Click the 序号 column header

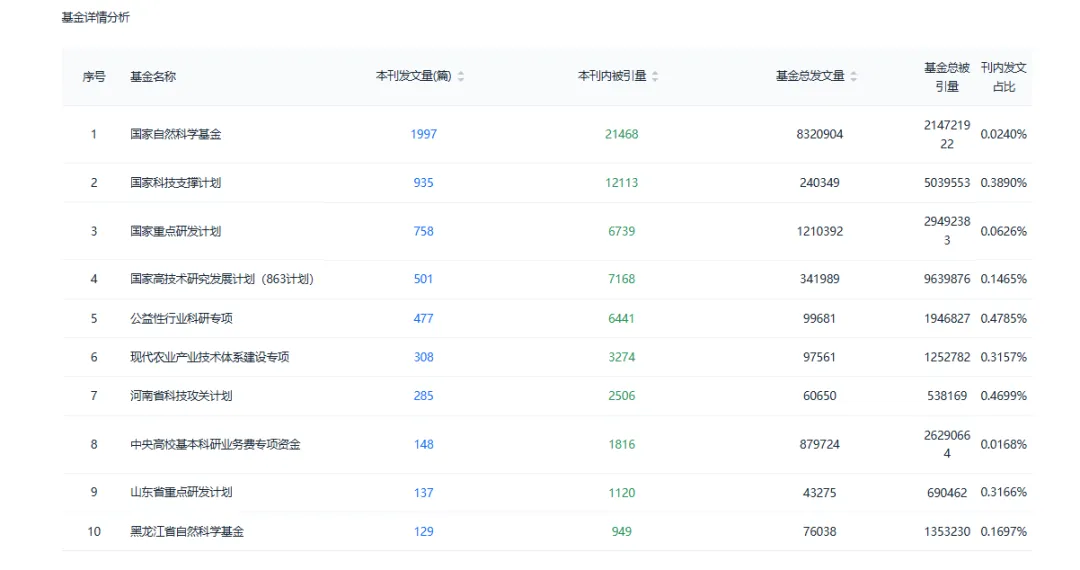pyautogui.click(x=94, y=76)
